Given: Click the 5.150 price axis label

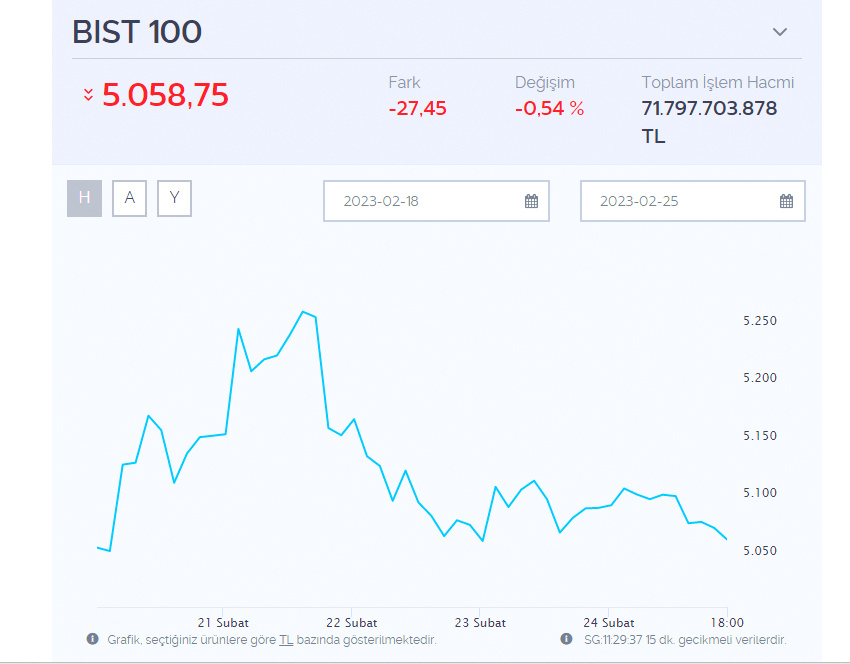Looking at the screenshot, I should (760, 436).
